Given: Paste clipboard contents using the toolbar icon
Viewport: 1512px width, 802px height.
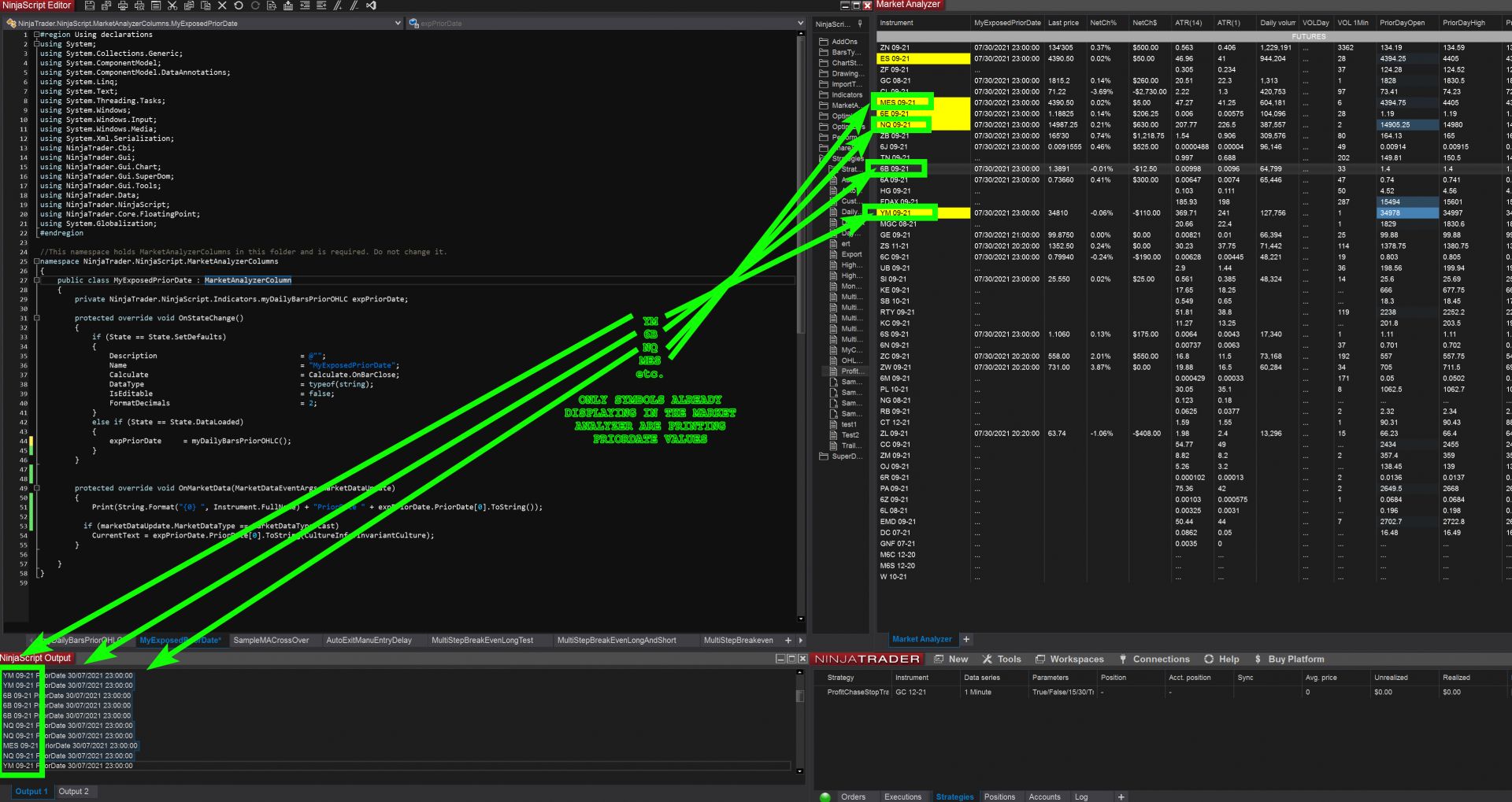Looking at the screenshot, I should coord(206,6).
